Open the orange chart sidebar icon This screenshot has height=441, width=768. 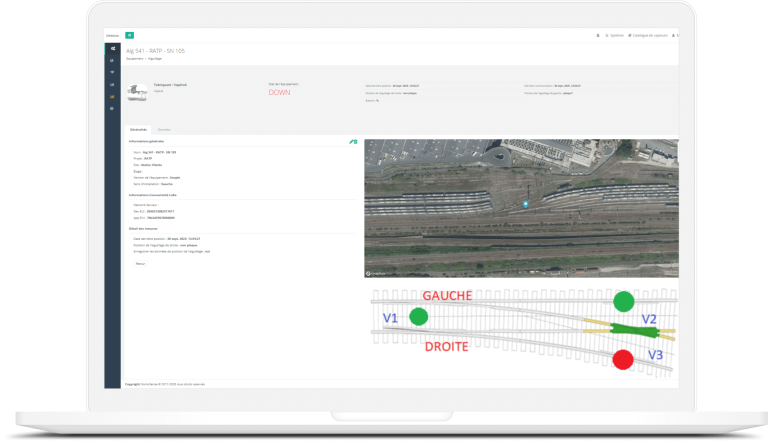pos(113,97)
